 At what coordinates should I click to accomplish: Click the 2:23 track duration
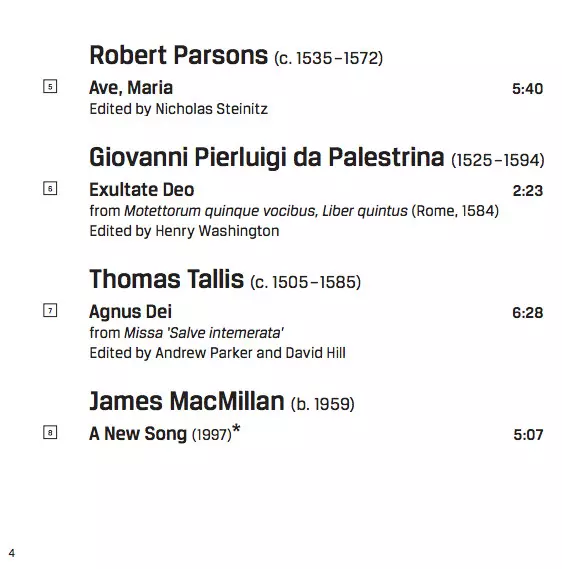(x=528, y=191)
